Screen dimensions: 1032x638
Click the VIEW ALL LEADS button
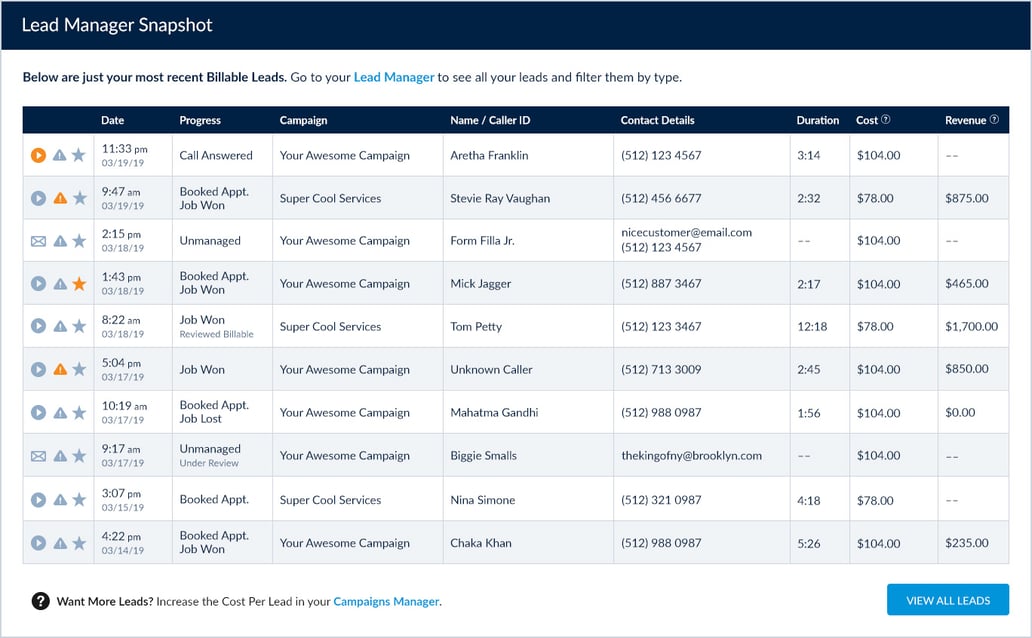point(946,599)
